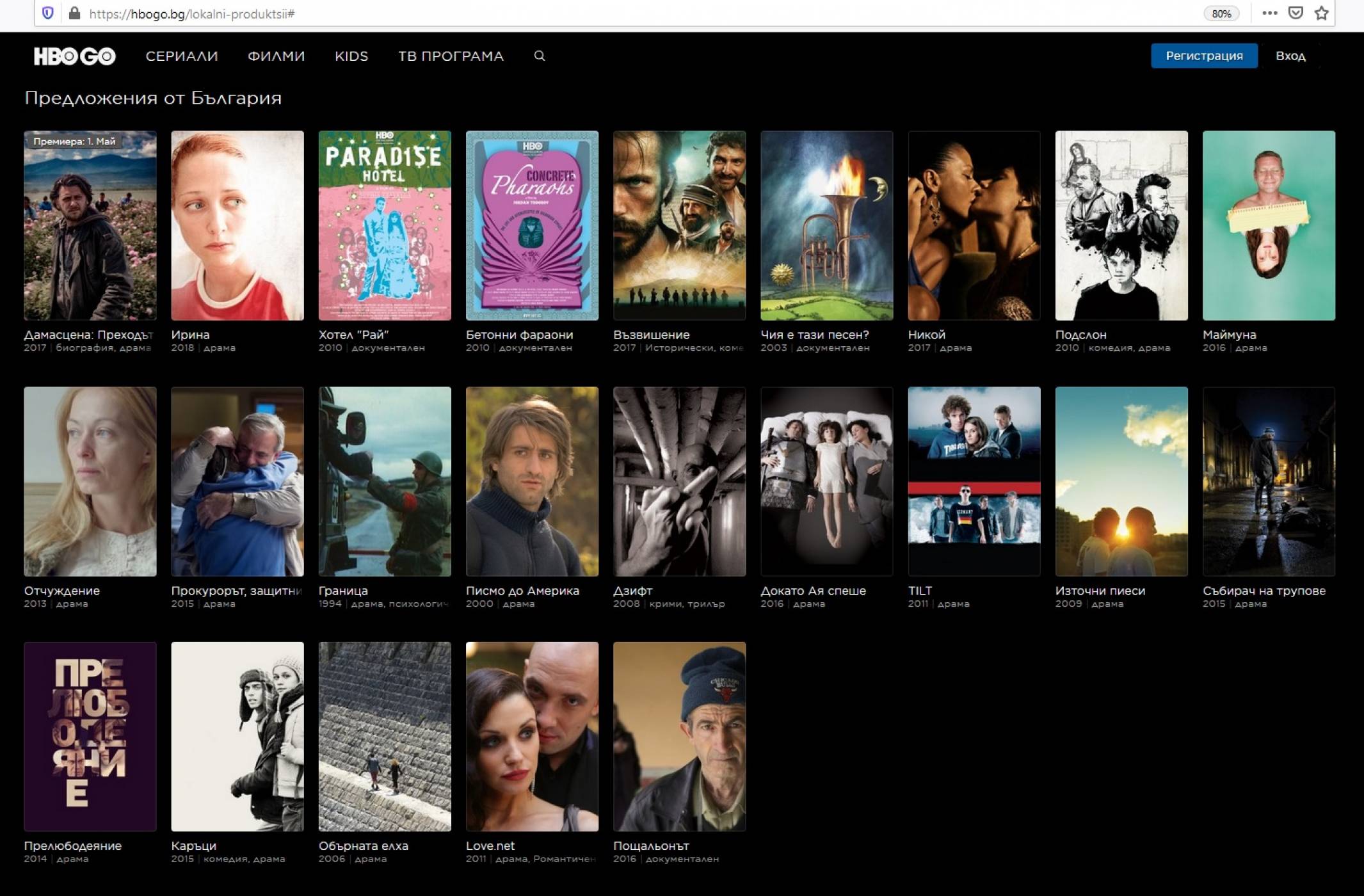Open the Писмо до Америка poster
1364x896 pixels.
(532, 481)
